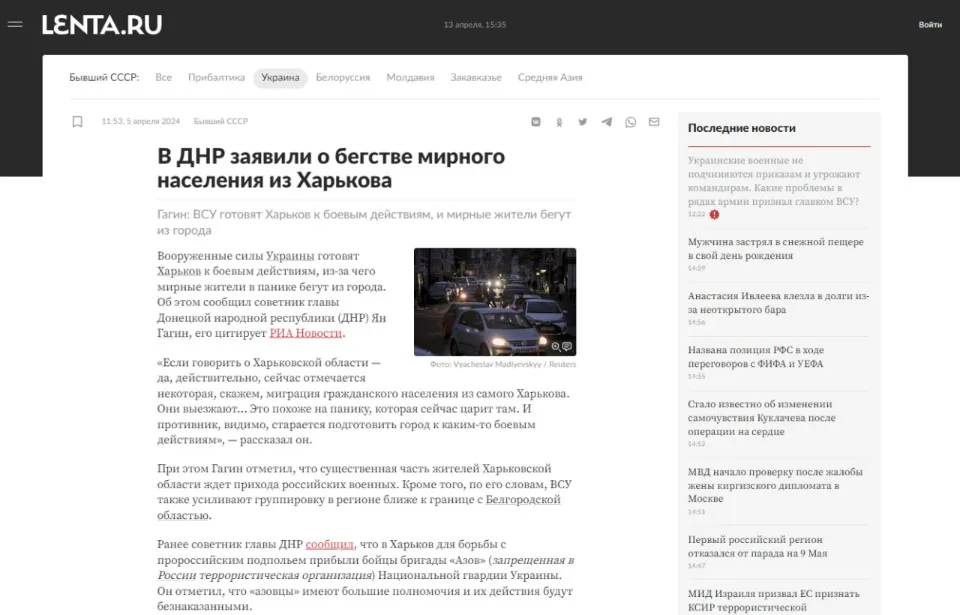Share the article via Odnoklassniki icon
Image resolution: width=960 pixels, height=615 pixels.
click(x=559, y=121)
